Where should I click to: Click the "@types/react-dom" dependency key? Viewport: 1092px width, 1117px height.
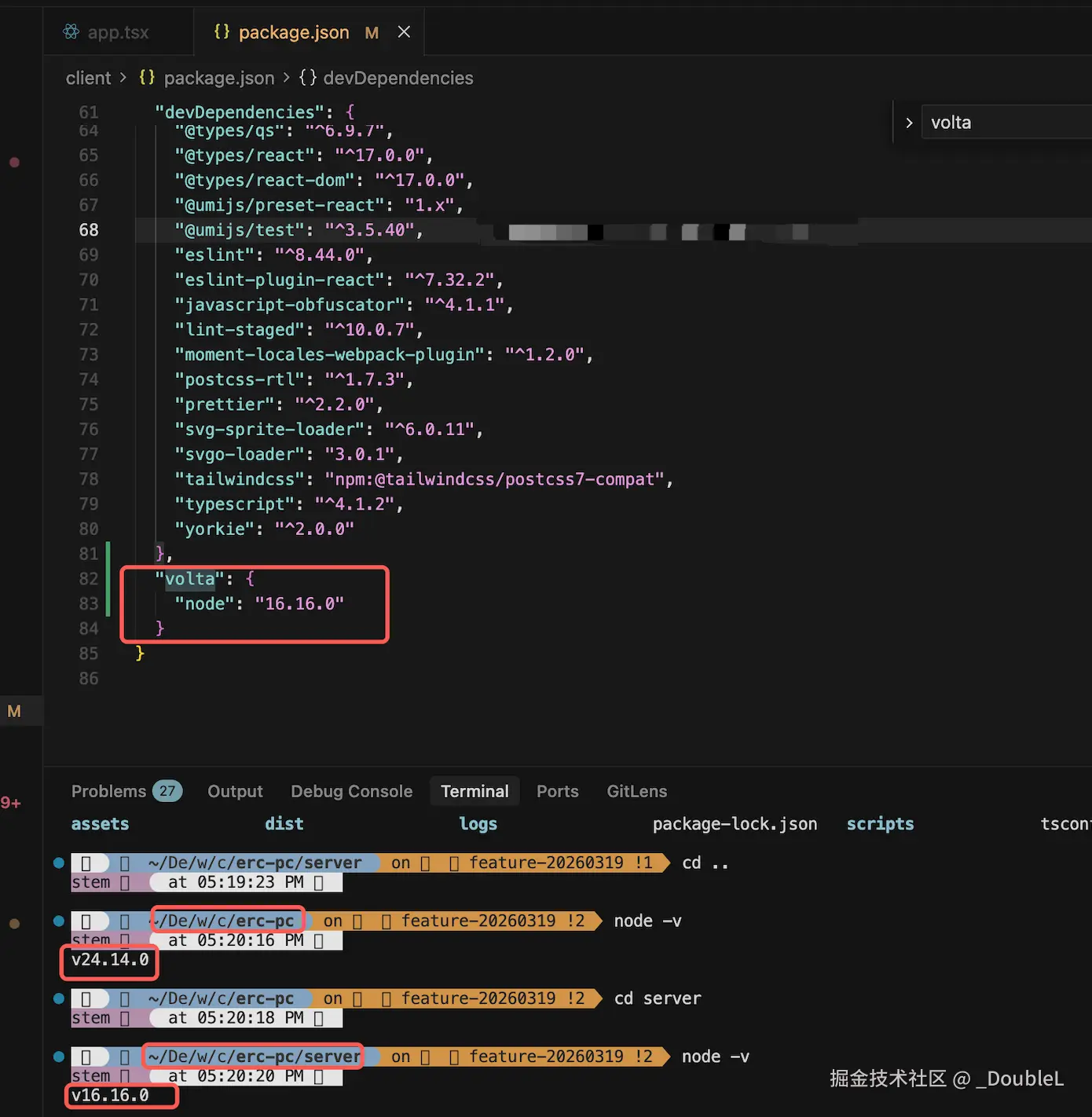[x=264, y=181]
